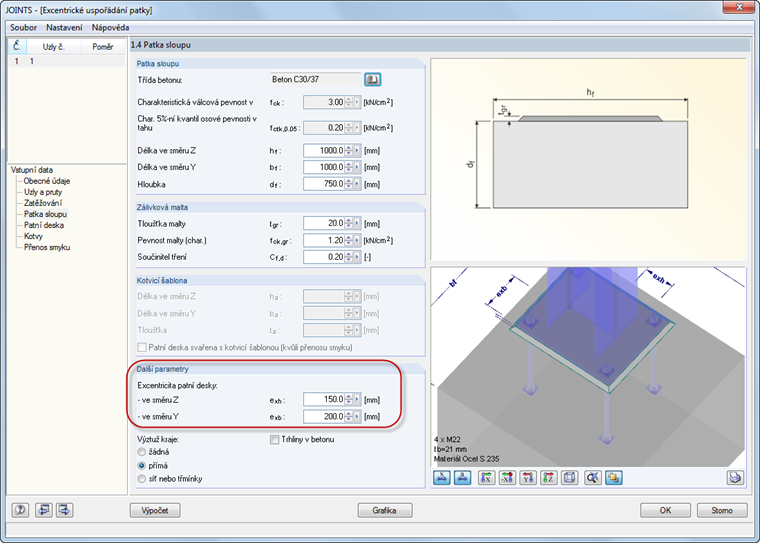The width and height of the screenshot is (760, 543).
Task: Print the graphic with printer icon
Action: click(x=735, y=478)
